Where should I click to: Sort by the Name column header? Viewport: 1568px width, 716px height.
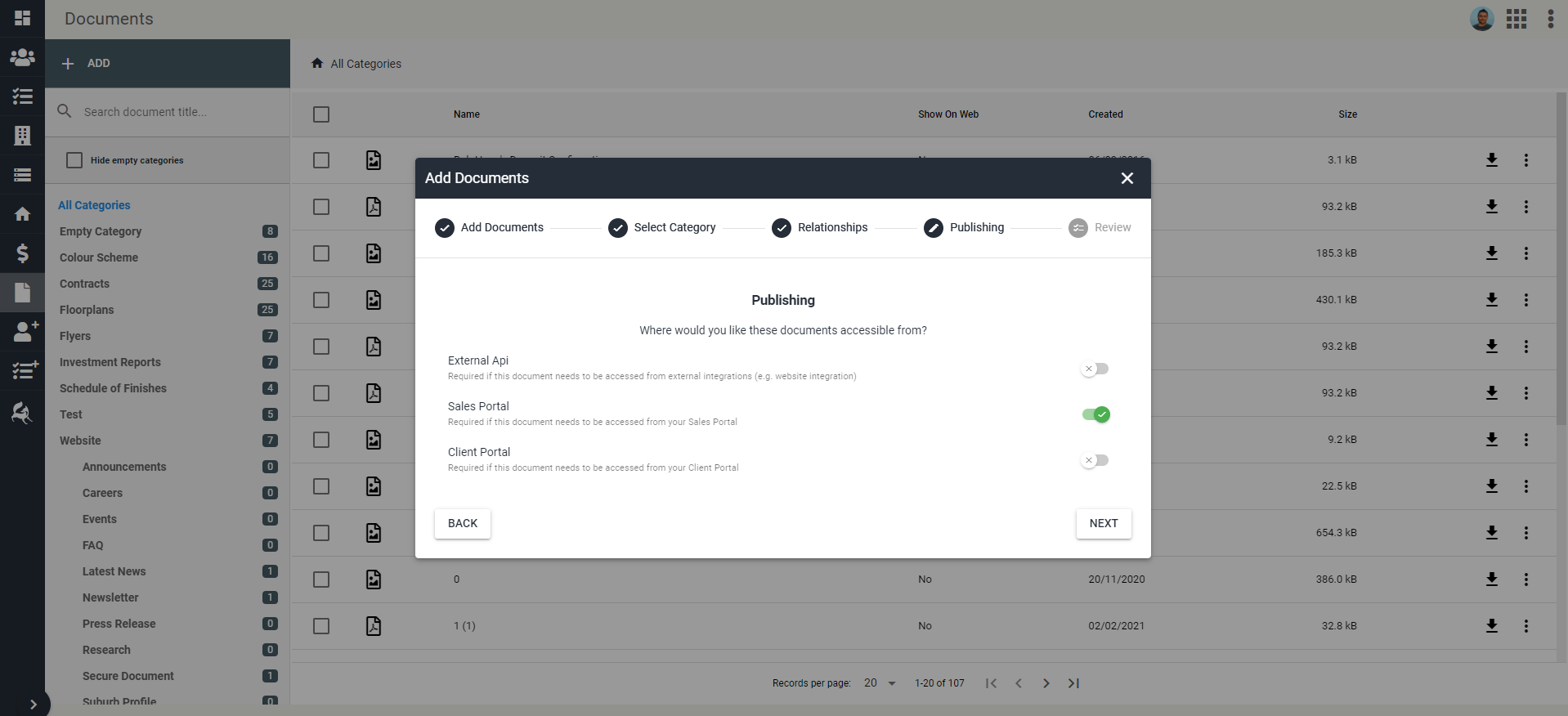pyautogui.click(x=467, y=114)
